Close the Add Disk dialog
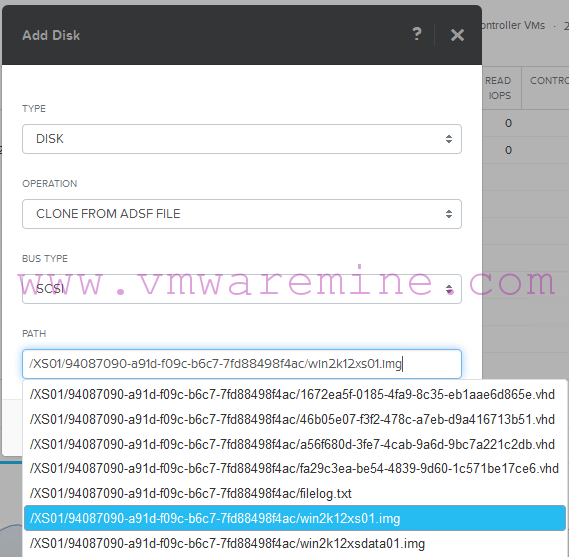569x558 pixels. click(x=457, y=35)
